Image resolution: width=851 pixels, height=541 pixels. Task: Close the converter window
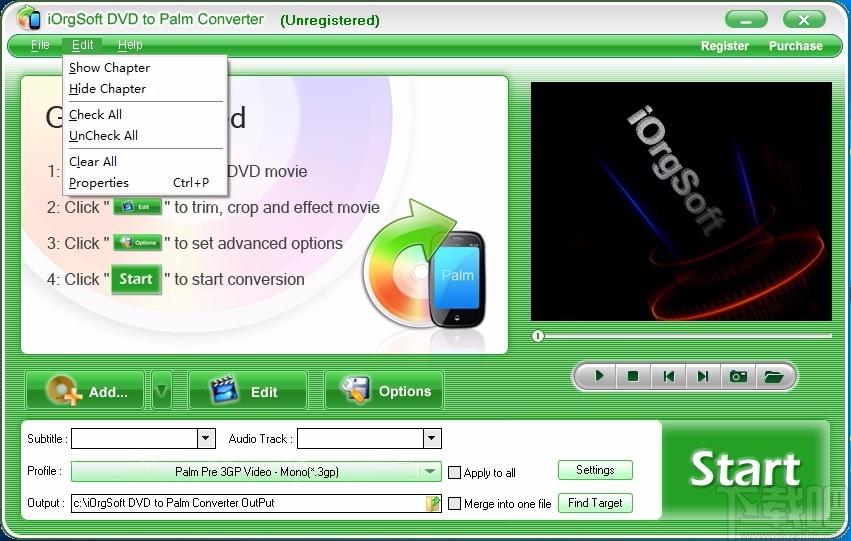click(804, 20)
